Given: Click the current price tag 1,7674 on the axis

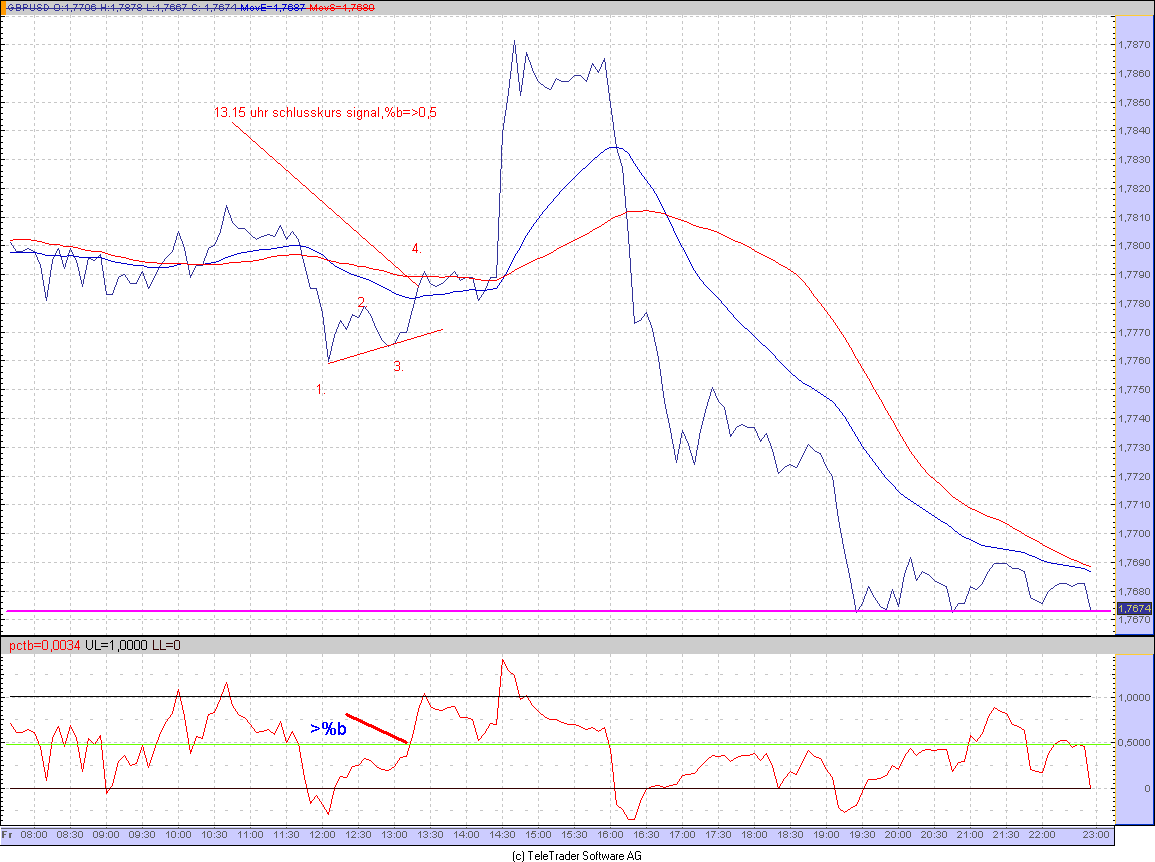Looking at the screenshot, I should point(1134,609).
